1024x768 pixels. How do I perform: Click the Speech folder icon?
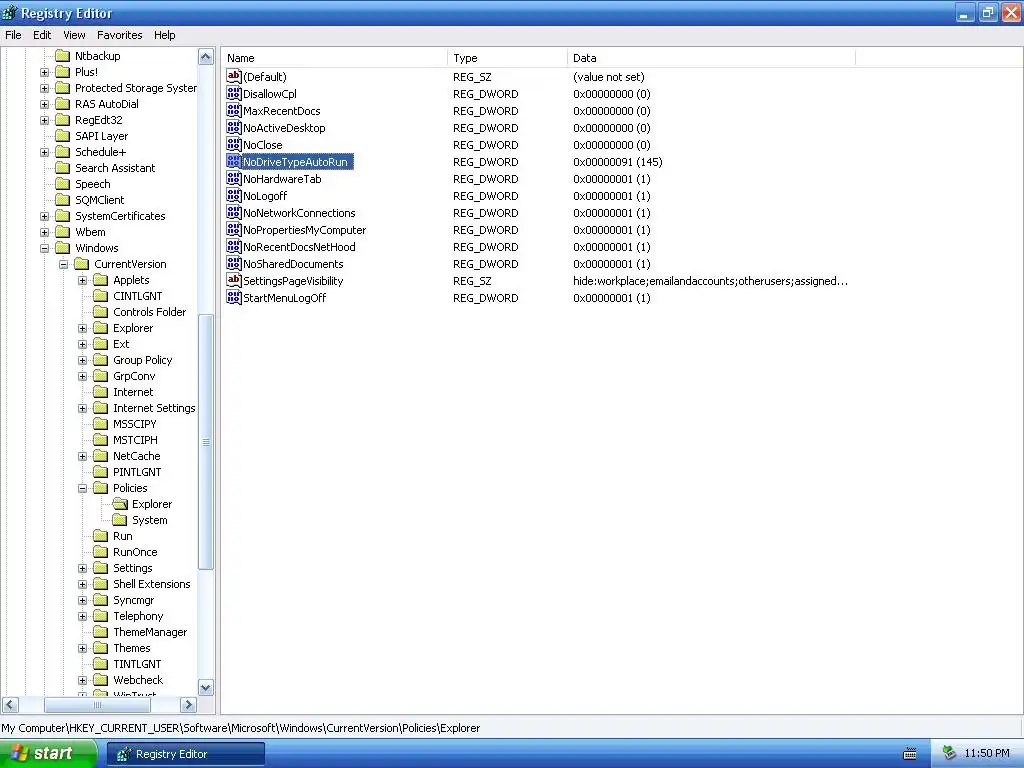[x=63, y=184]
